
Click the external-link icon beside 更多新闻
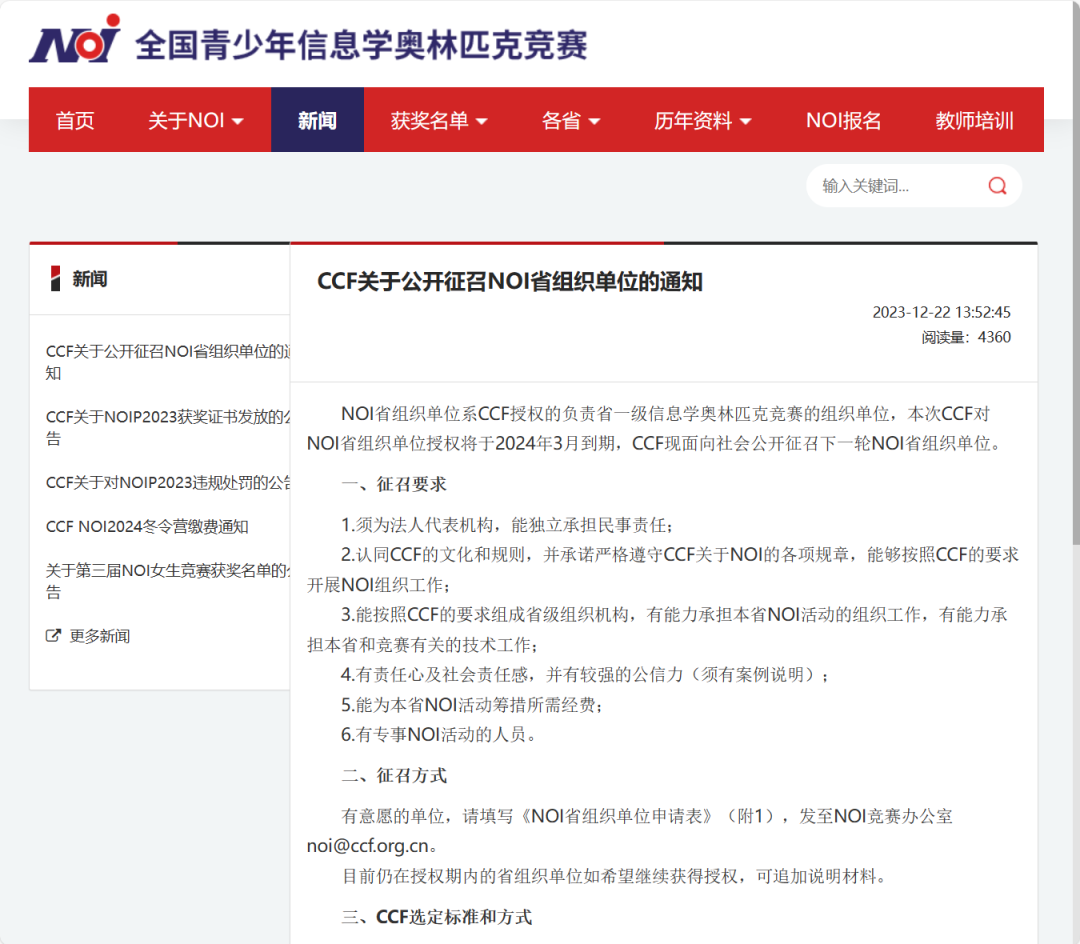coord(53,636)
